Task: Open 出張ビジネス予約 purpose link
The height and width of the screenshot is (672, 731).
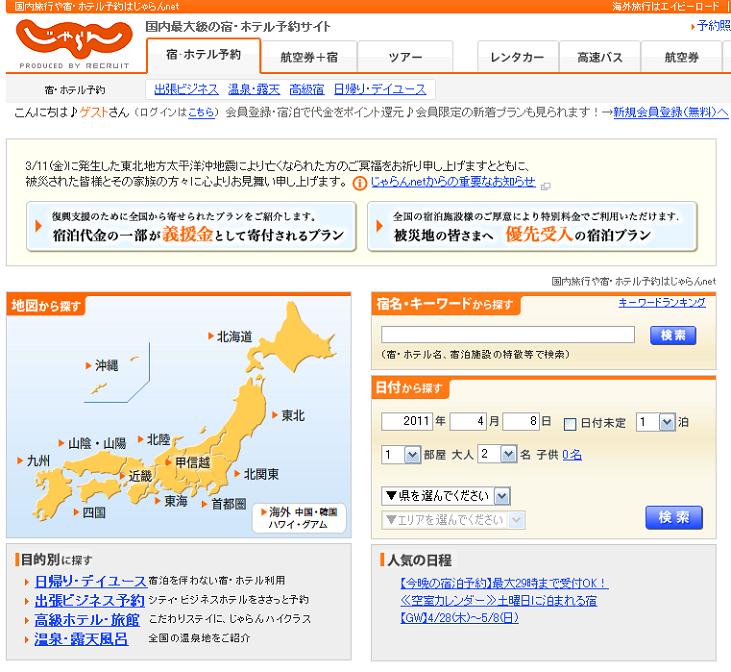Action: [90, 600]
